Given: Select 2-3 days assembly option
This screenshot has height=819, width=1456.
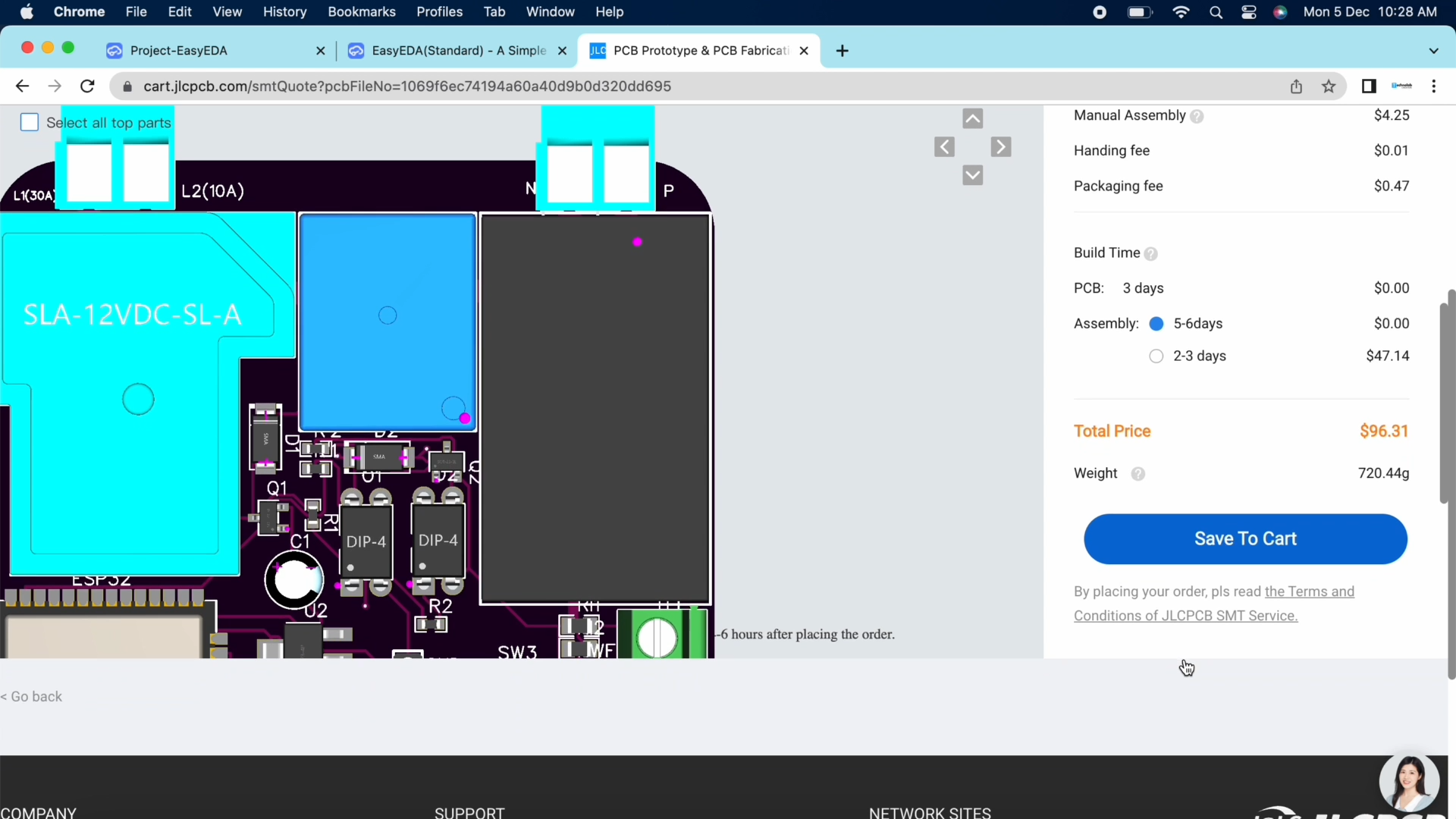Looking at the screenshot, I should [x=1156, y=356].
